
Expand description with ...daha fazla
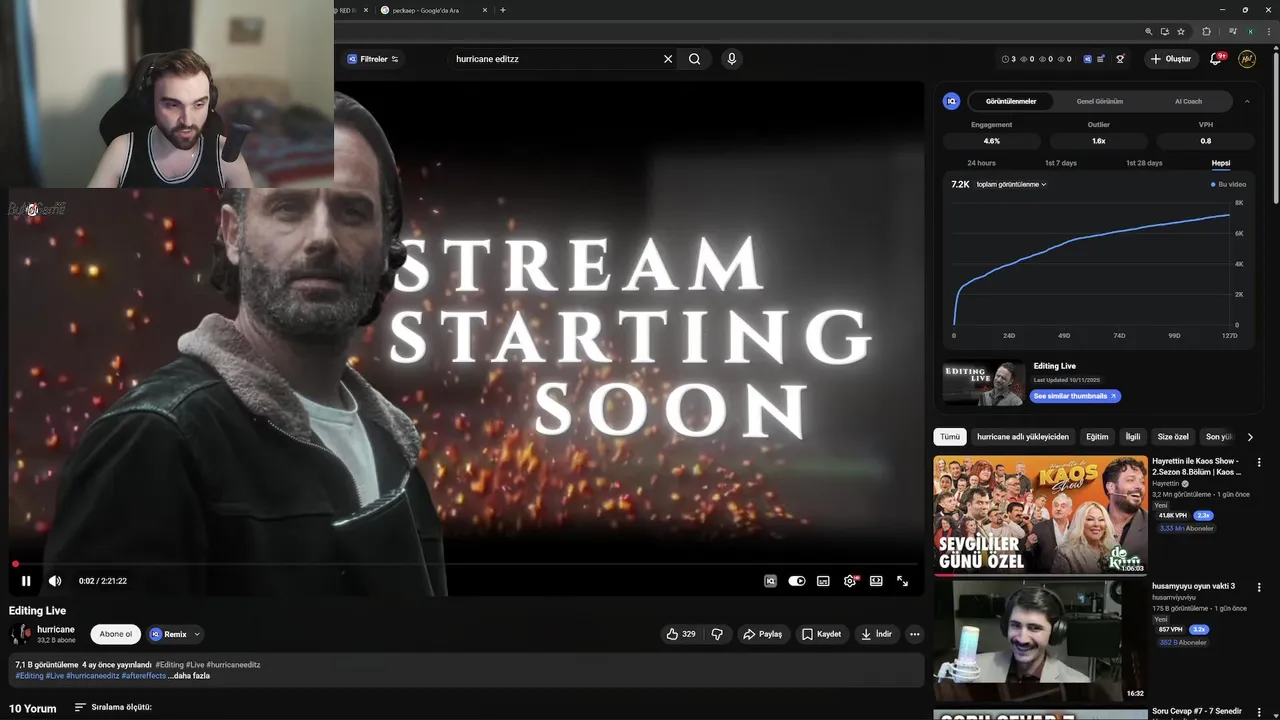coord(189,676)
